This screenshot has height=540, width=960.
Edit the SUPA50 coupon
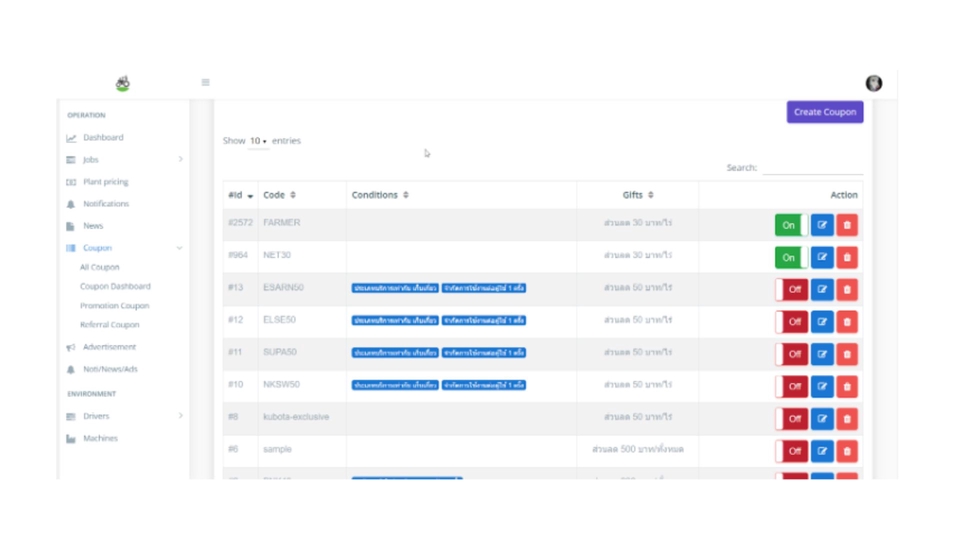point(822,354)
